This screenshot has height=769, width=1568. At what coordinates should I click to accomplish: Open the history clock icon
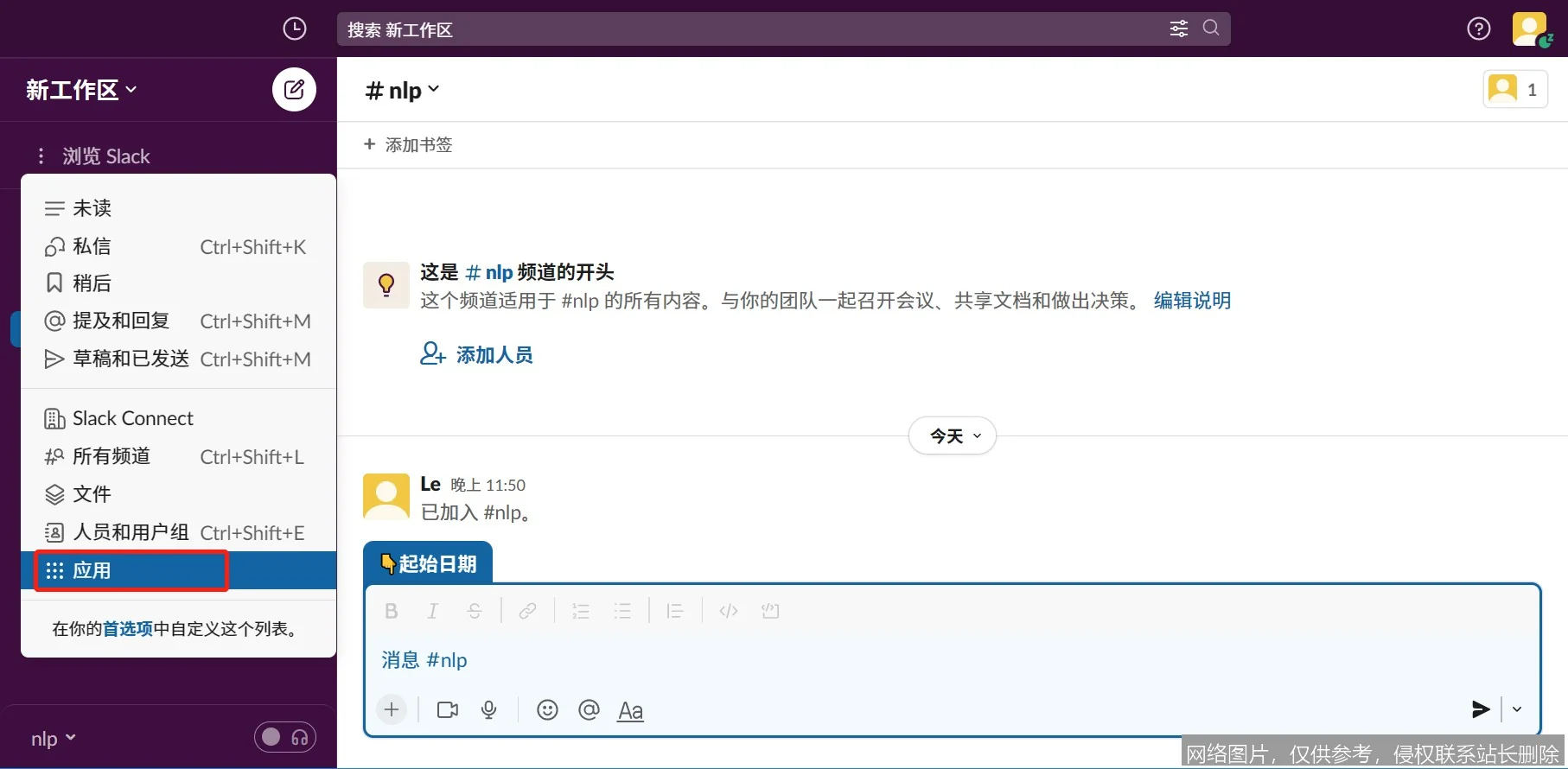coord(295,29)
